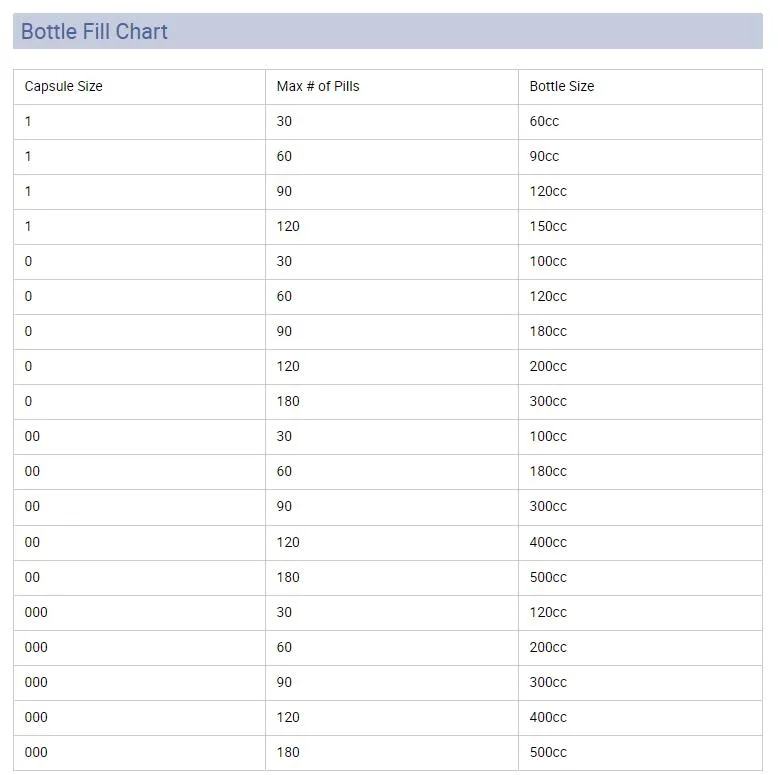Screen dimensions: 778x775
Task: Select 180cc cell for capsule size 0
Action: click(x=548, y=331)
